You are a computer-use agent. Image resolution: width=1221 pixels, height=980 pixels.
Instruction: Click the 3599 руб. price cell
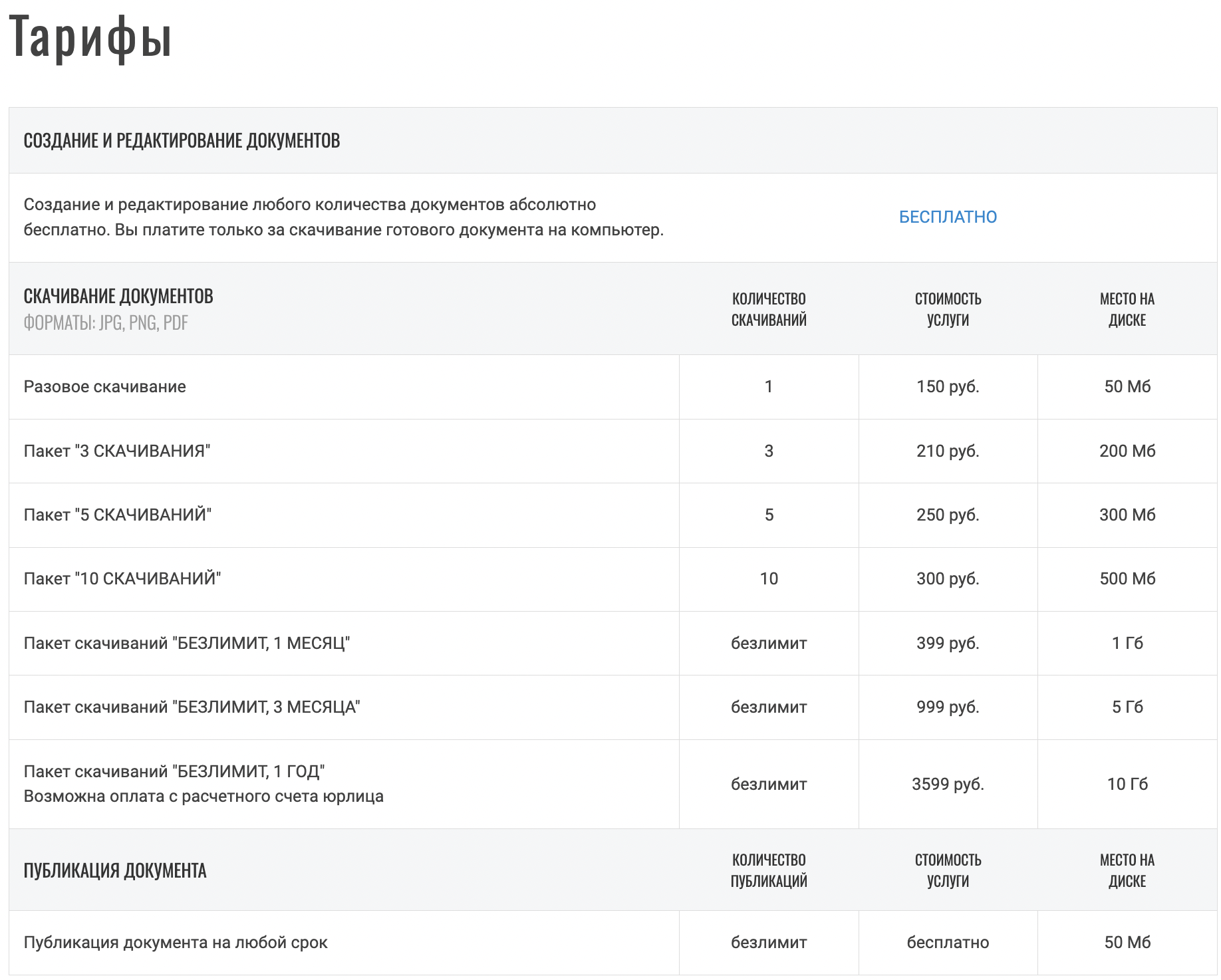pyautogui.click(x=947, y=784)
